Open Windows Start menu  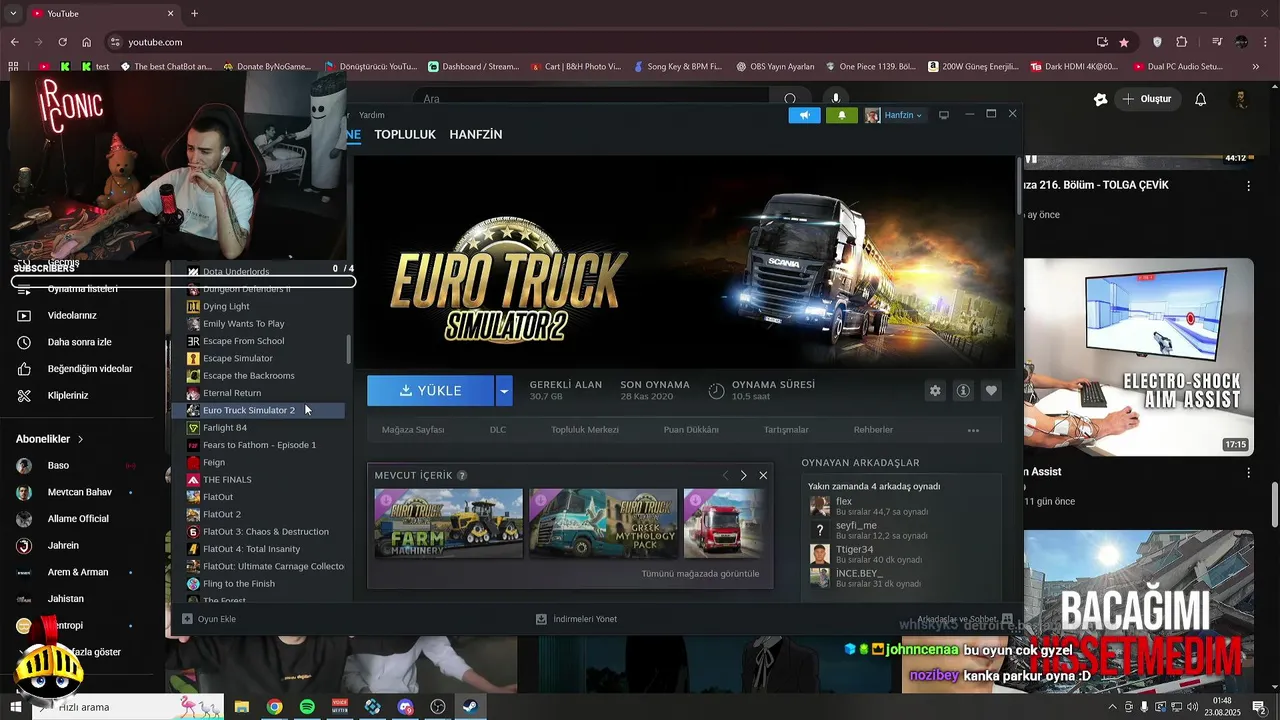(x=15, y=707)
